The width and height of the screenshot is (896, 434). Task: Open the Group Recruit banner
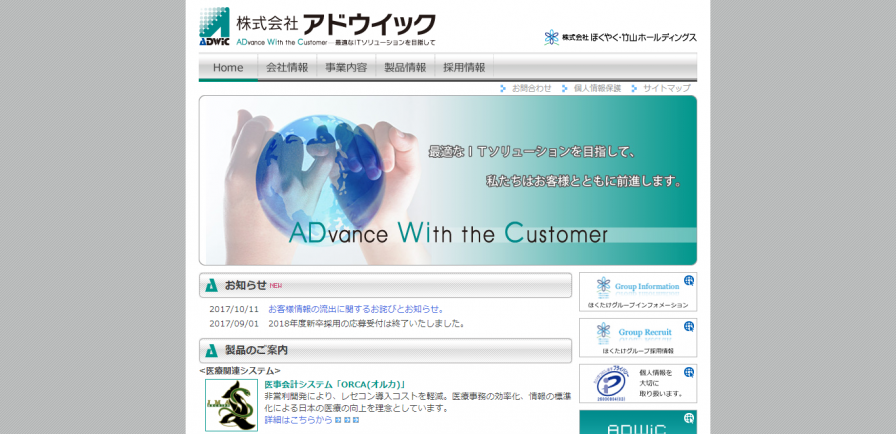click(x=638, y=337)
